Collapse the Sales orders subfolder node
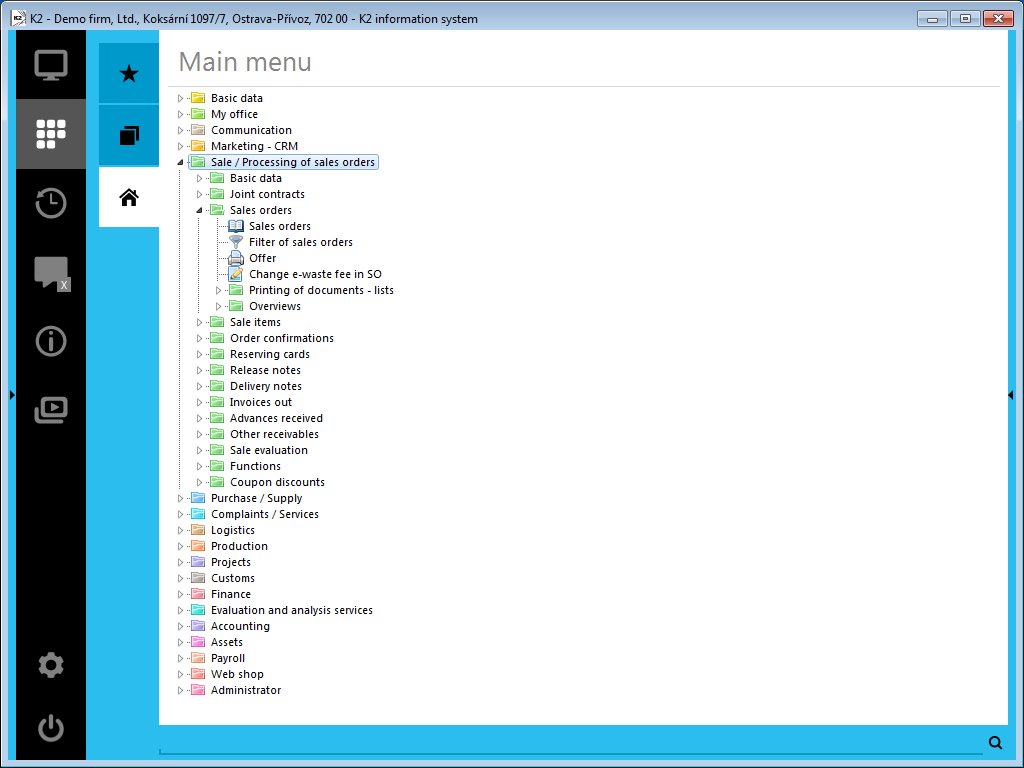The height and width of the screenshot is (768, 1024). coord(200,210)
